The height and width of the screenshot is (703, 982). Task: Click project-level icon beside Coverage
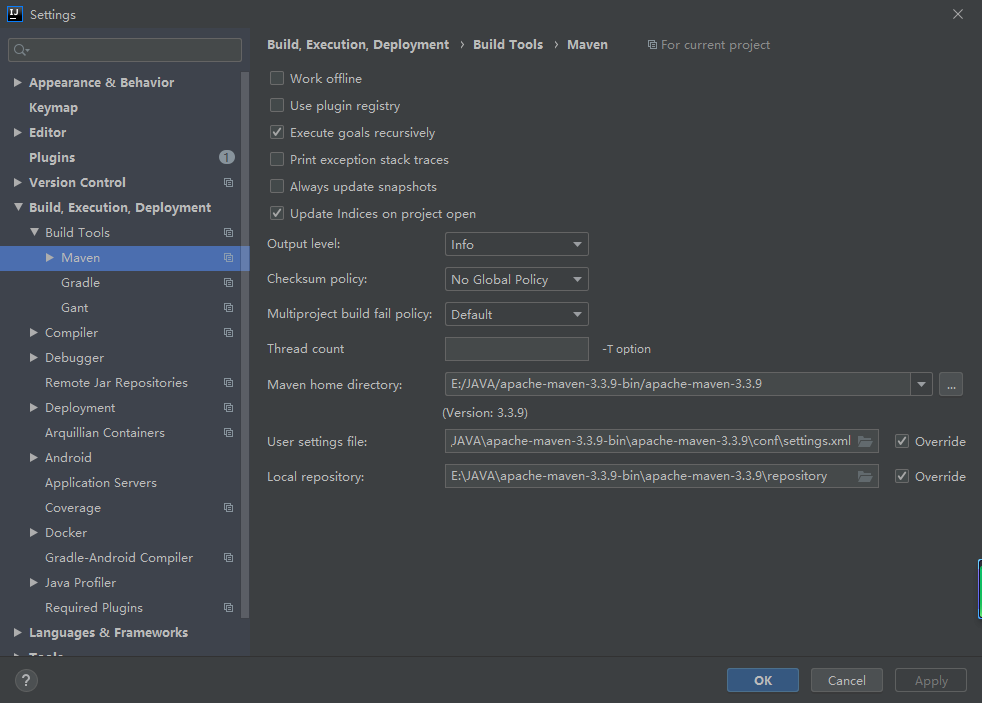click(229, 508)
